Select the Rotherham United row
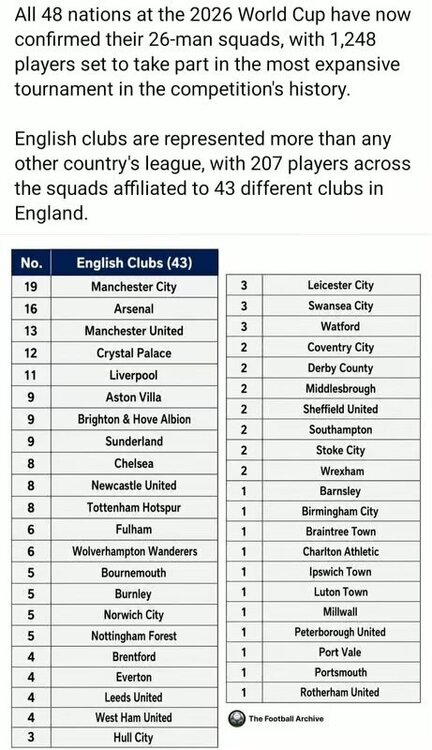432x750 pixels. click(323, 692)
